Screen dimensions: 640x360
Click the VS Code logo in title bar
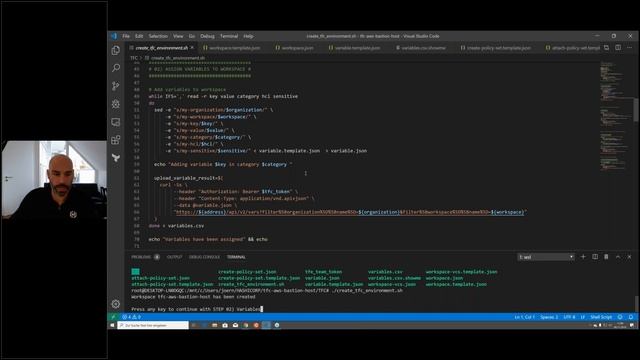[114, 36]
